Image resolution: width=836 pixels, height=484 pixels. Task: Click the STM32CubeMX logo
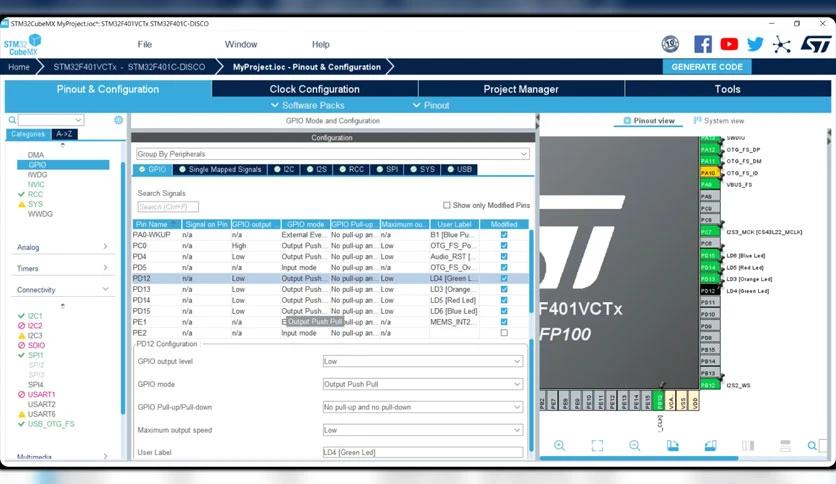pyautogui.click(x=22, y=44)
